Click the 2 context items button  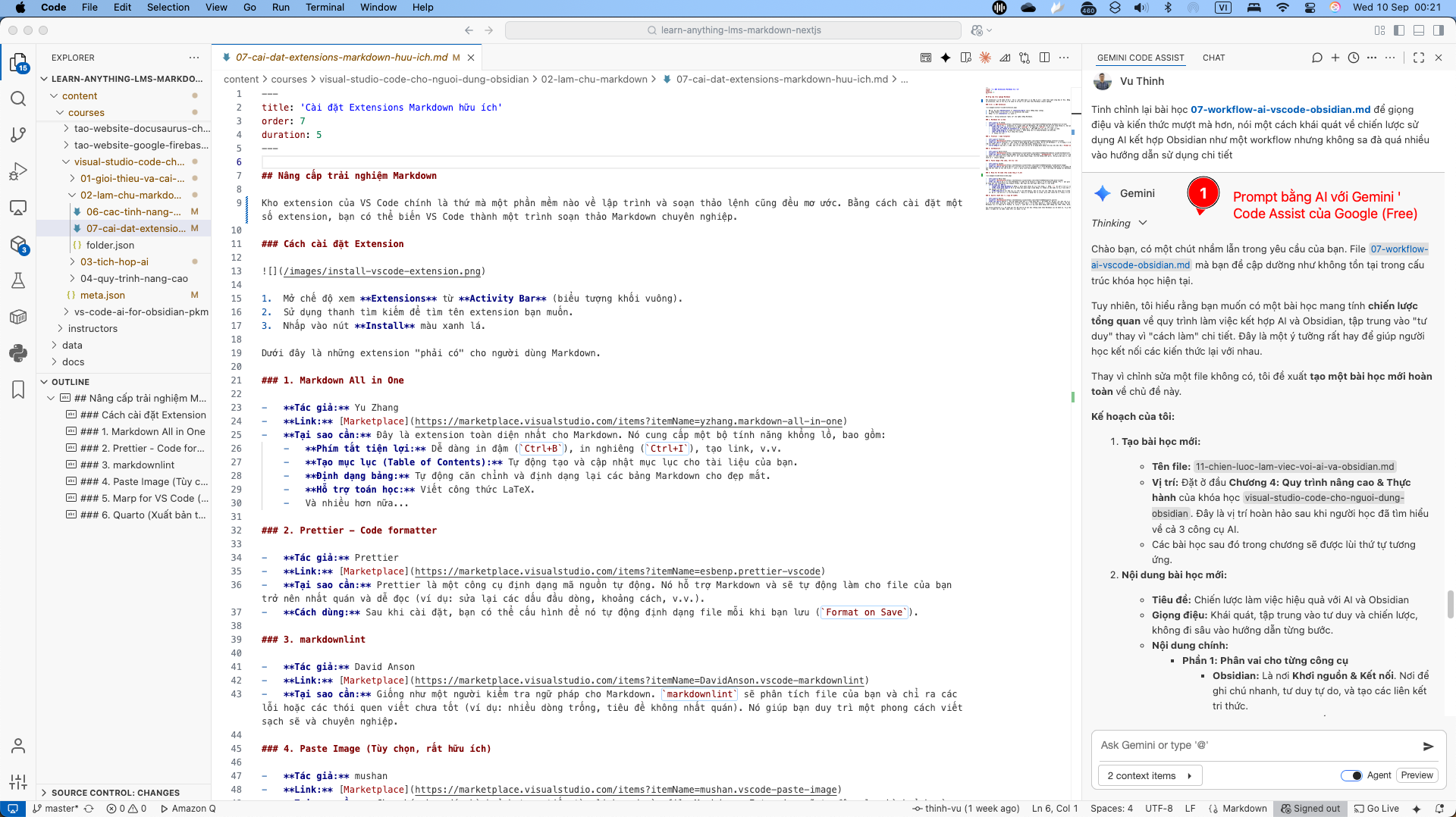tap(1149, 775)
